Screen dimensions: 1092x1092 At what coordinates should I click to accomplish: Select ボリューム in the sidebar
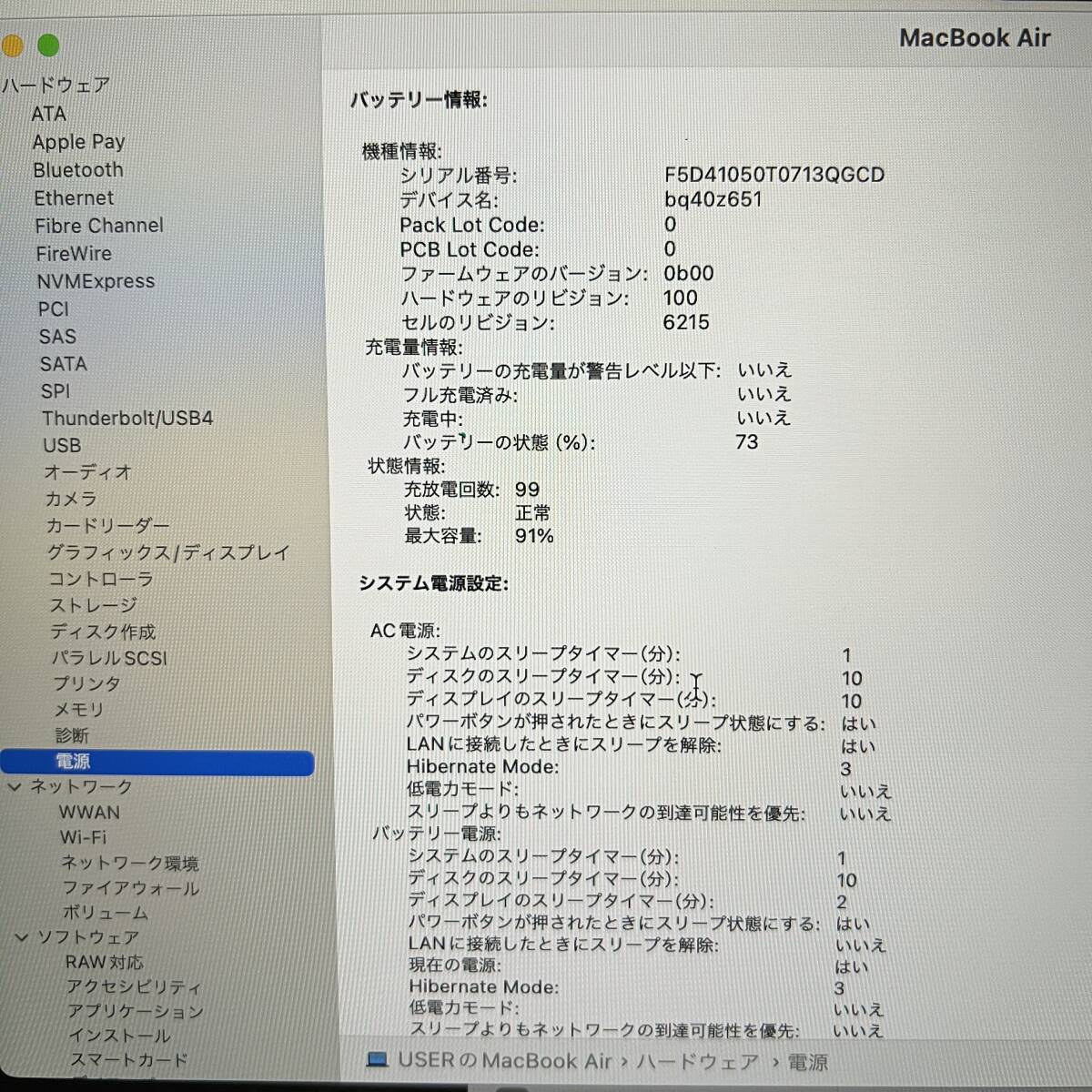click(x=105, y=913)
